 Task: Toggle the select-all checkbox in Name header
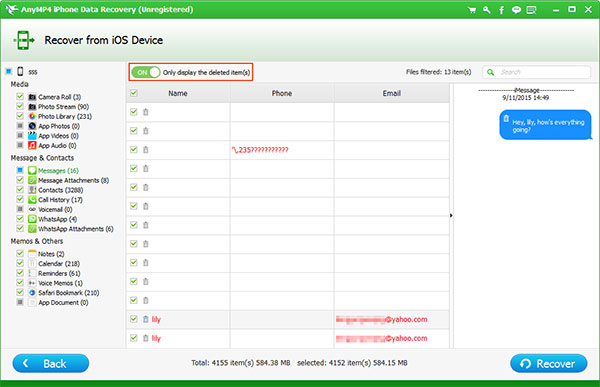tap(134, 93)
